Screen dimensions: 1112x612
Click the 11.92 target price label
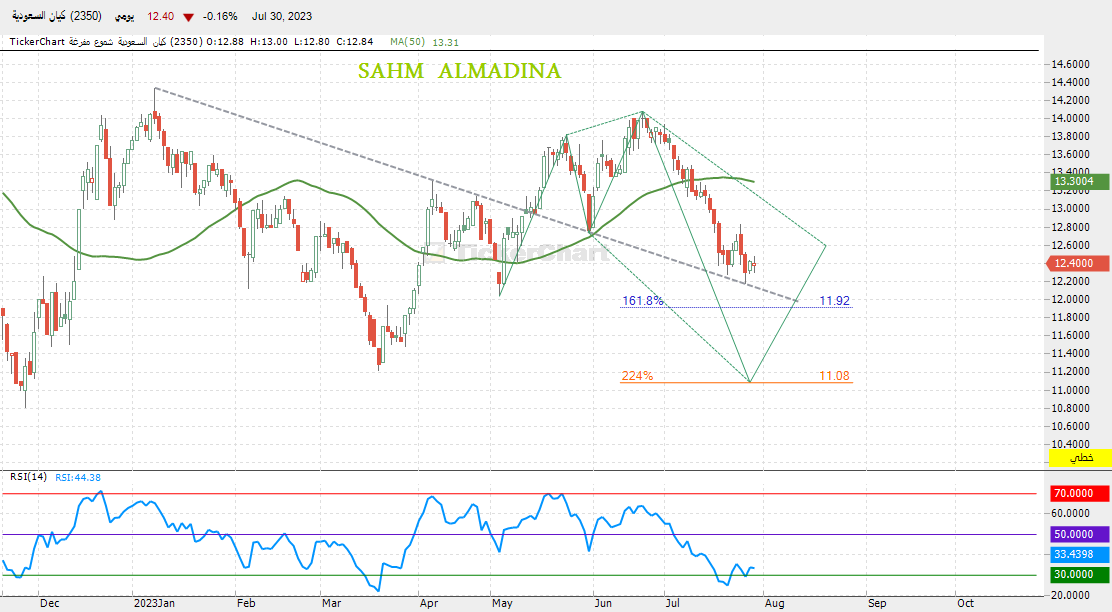tap(835, 301)
